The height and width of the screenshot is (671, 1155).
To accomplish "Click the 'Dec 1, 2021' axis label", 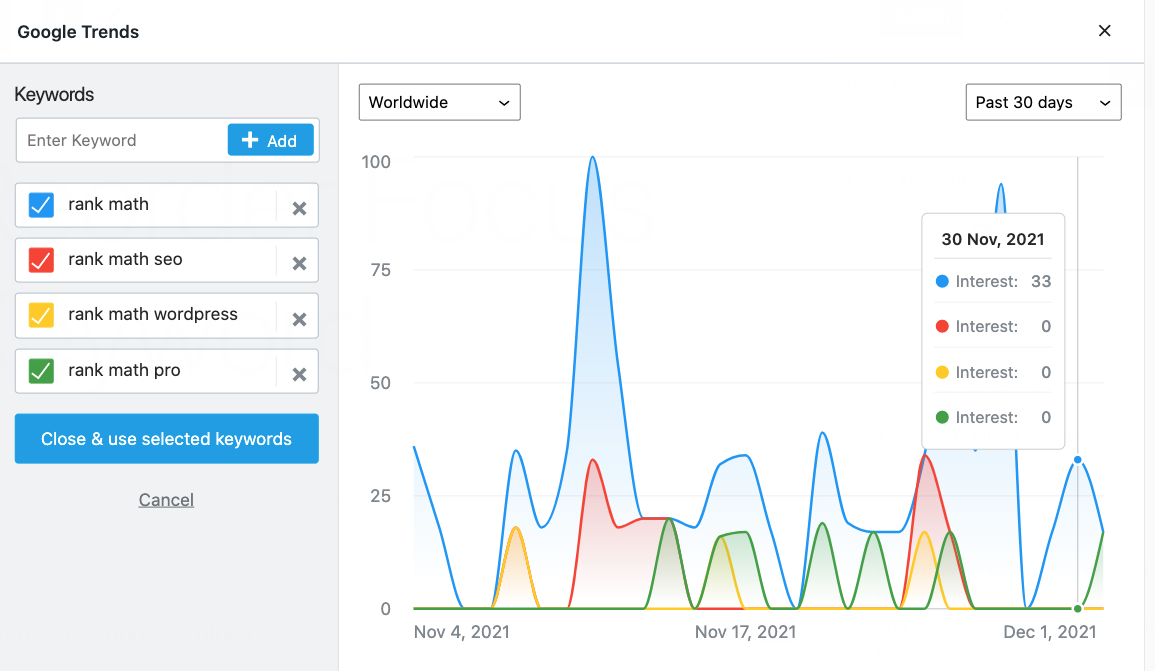I will [x=1050, y=632].
